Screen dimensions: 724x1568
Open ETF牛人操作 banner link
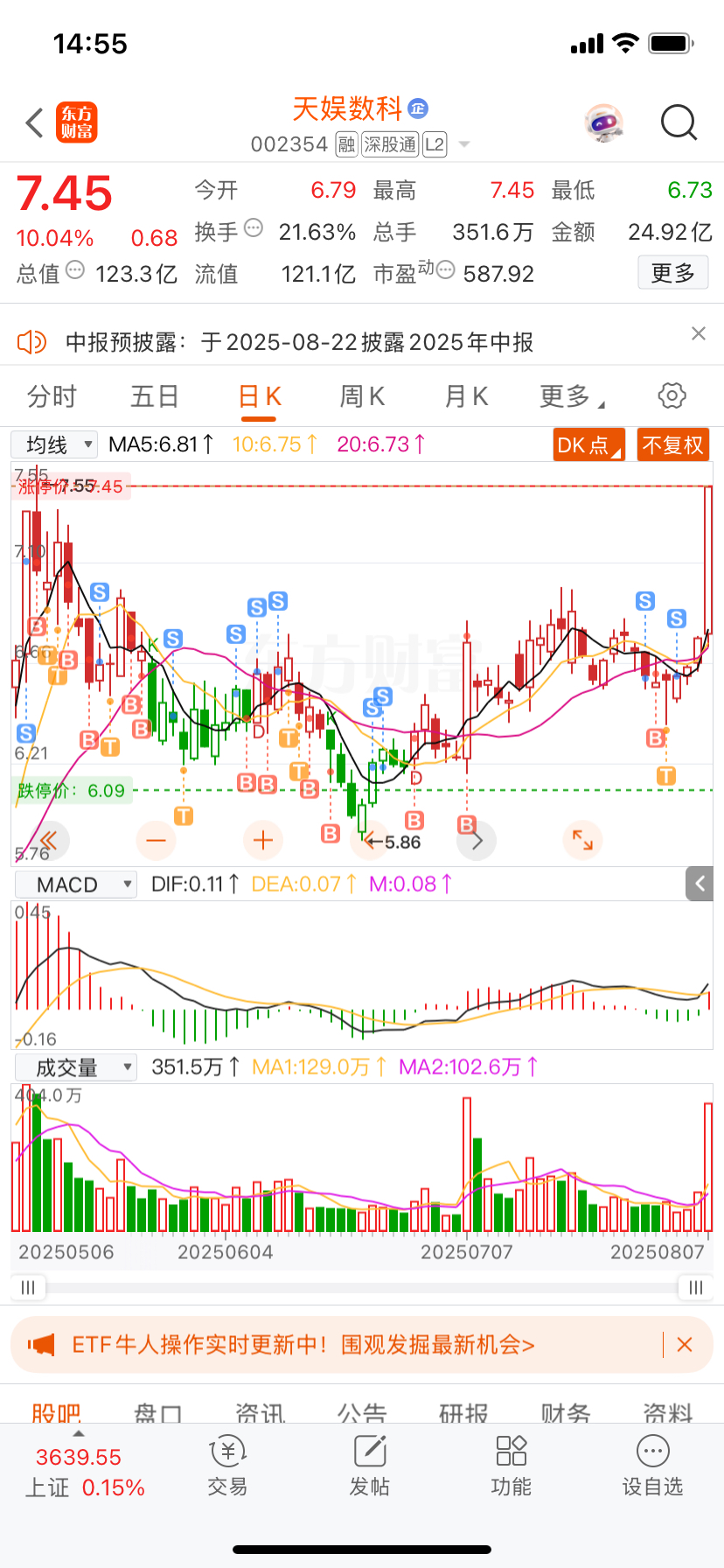[x=303, y=1345]
